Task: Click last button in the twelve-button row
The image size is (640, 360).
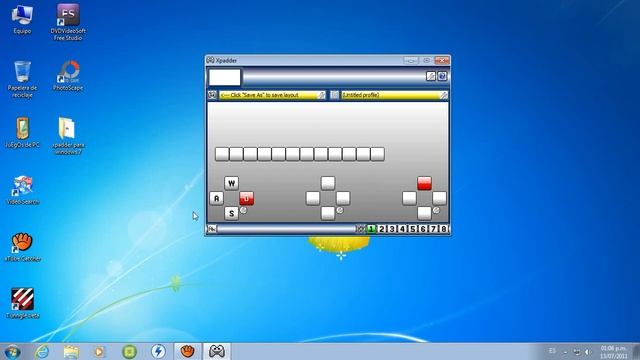Action: coord(378,154)
